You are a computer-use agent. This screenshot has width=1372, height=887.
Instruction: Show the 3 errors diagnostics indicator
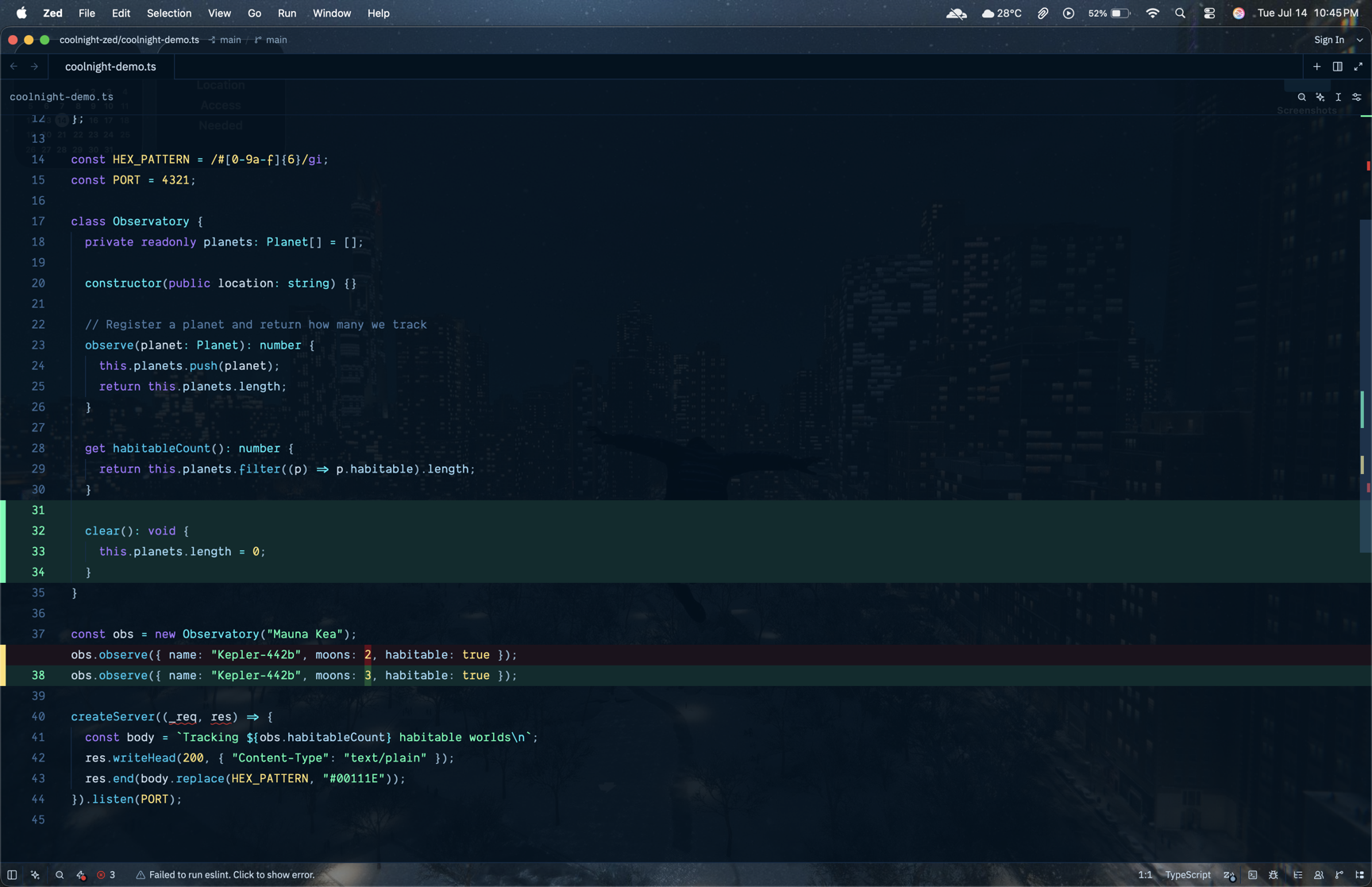click(106, 875)
